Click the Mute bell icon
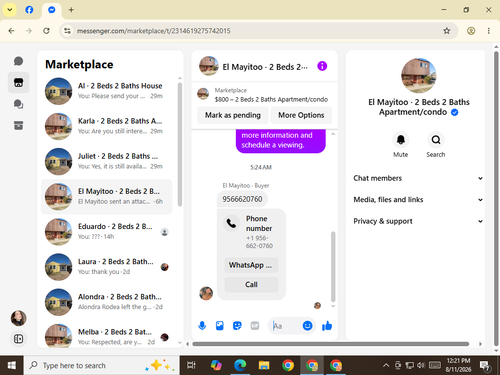This screenshot has width=500, height=375. point(401,140)
